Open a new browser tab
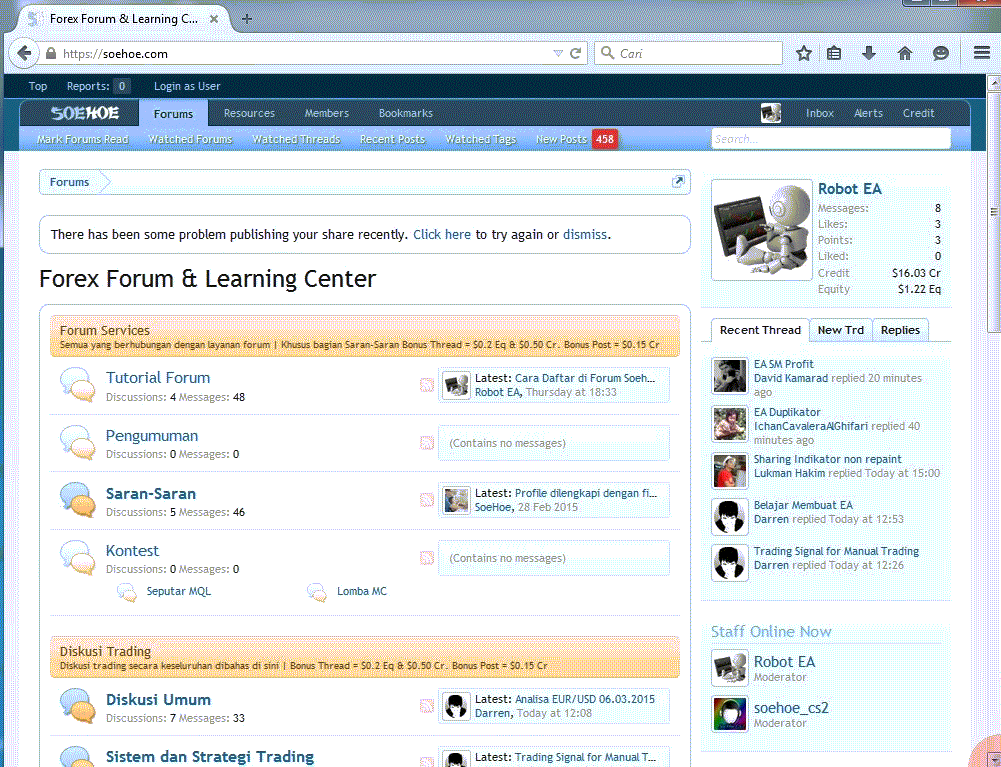 click(247, 19)
